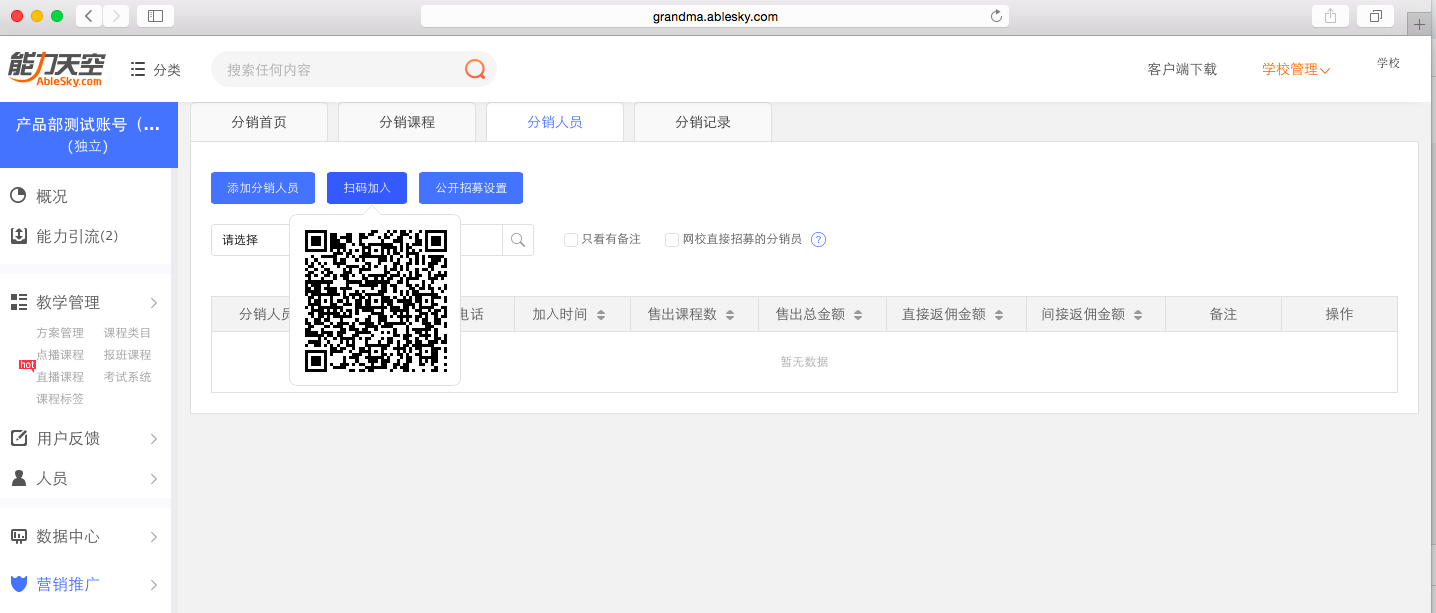This screenshot has height=613, width=1436.
Task: Open the 请选择 dropdown
Action: point(250,240)
